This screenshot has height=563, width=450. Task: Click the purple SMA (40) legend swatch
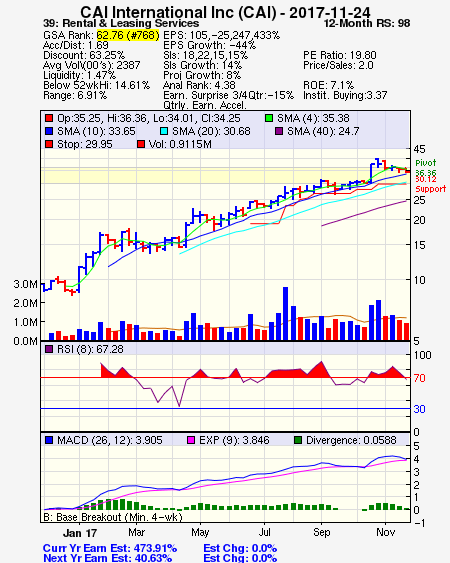279,131
